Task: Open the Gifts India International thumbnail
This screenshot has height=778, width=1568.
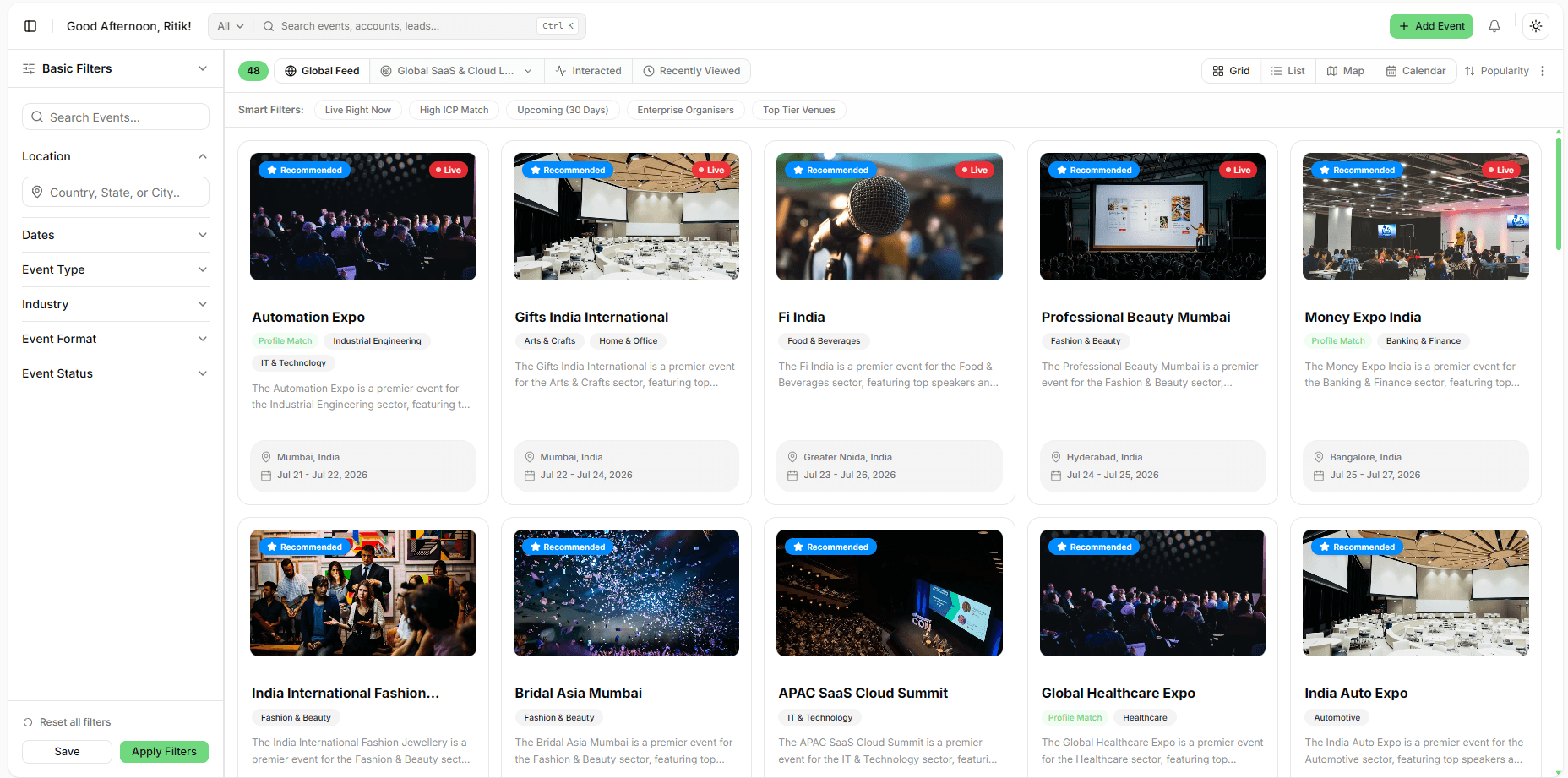Action: point(626,216)
